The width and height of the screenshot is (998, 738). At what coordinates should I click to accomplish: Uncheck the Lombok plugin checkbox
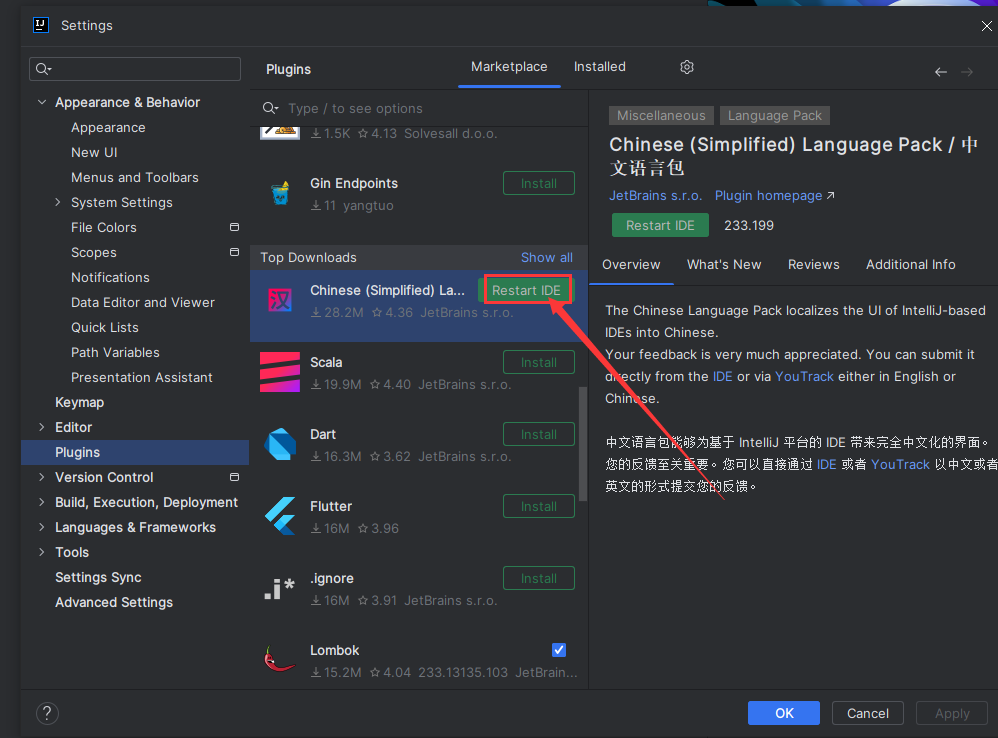559,650
